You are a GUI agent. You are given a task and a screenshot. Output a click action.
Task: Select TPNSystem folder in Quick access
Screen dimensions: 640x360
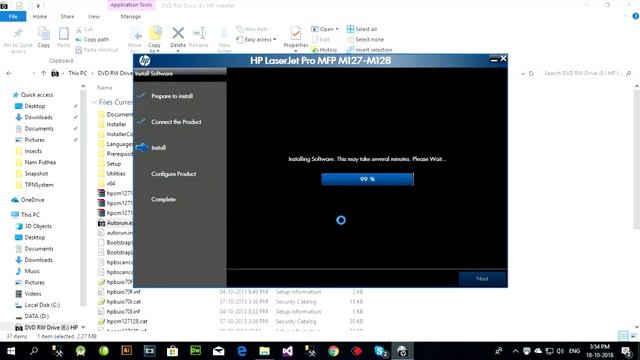click(39, 185)
